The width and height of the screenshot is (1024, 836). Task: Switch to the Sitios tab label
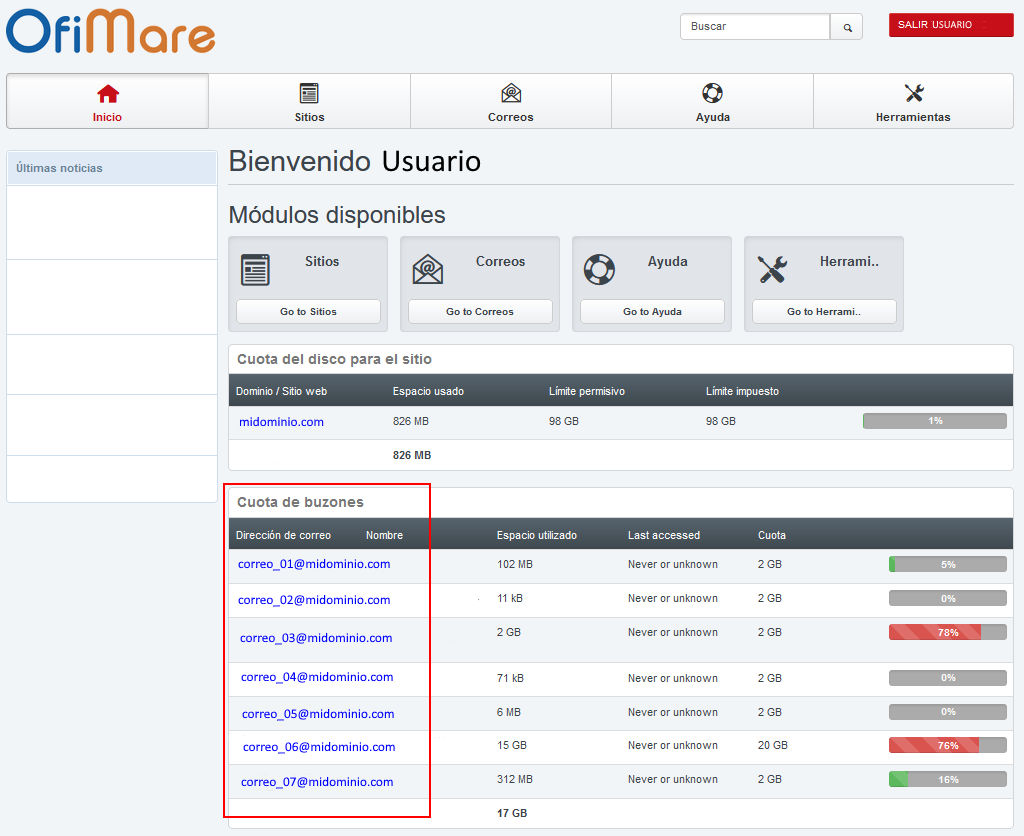310,118
